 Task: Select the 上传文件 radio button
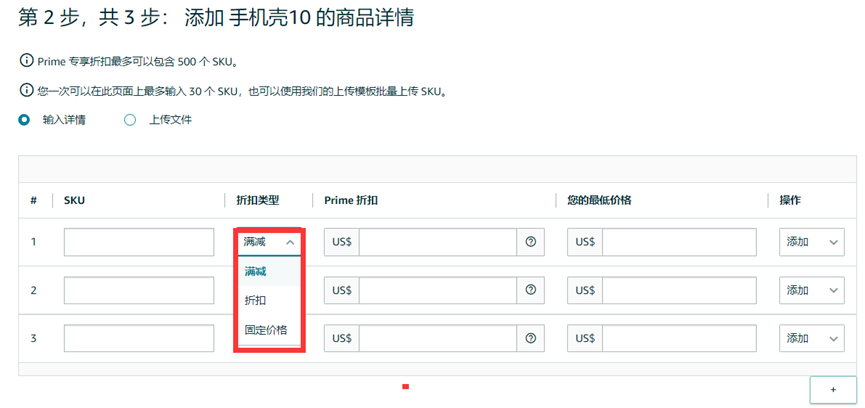click(130, 120)
